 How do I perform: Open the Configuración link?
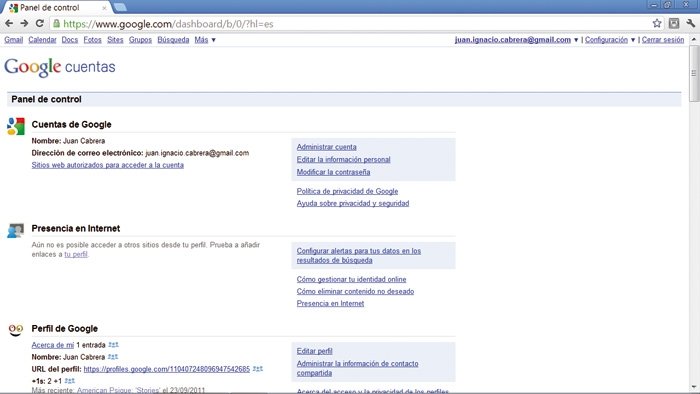(606, 40)
